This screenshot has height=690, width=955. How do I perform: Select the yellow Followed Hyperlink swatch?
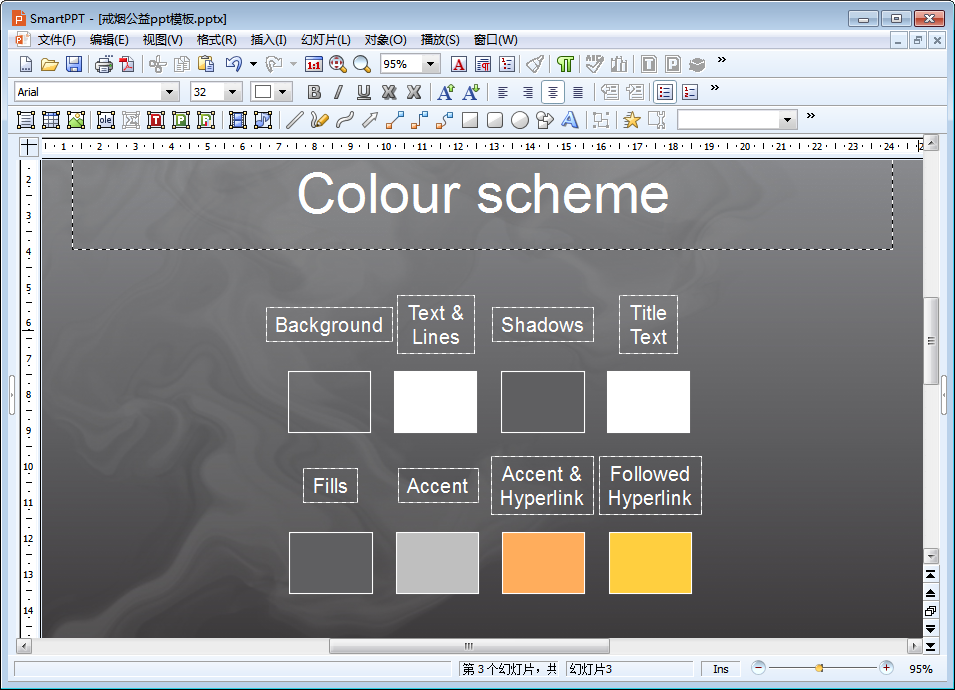(x=650, y=563)
